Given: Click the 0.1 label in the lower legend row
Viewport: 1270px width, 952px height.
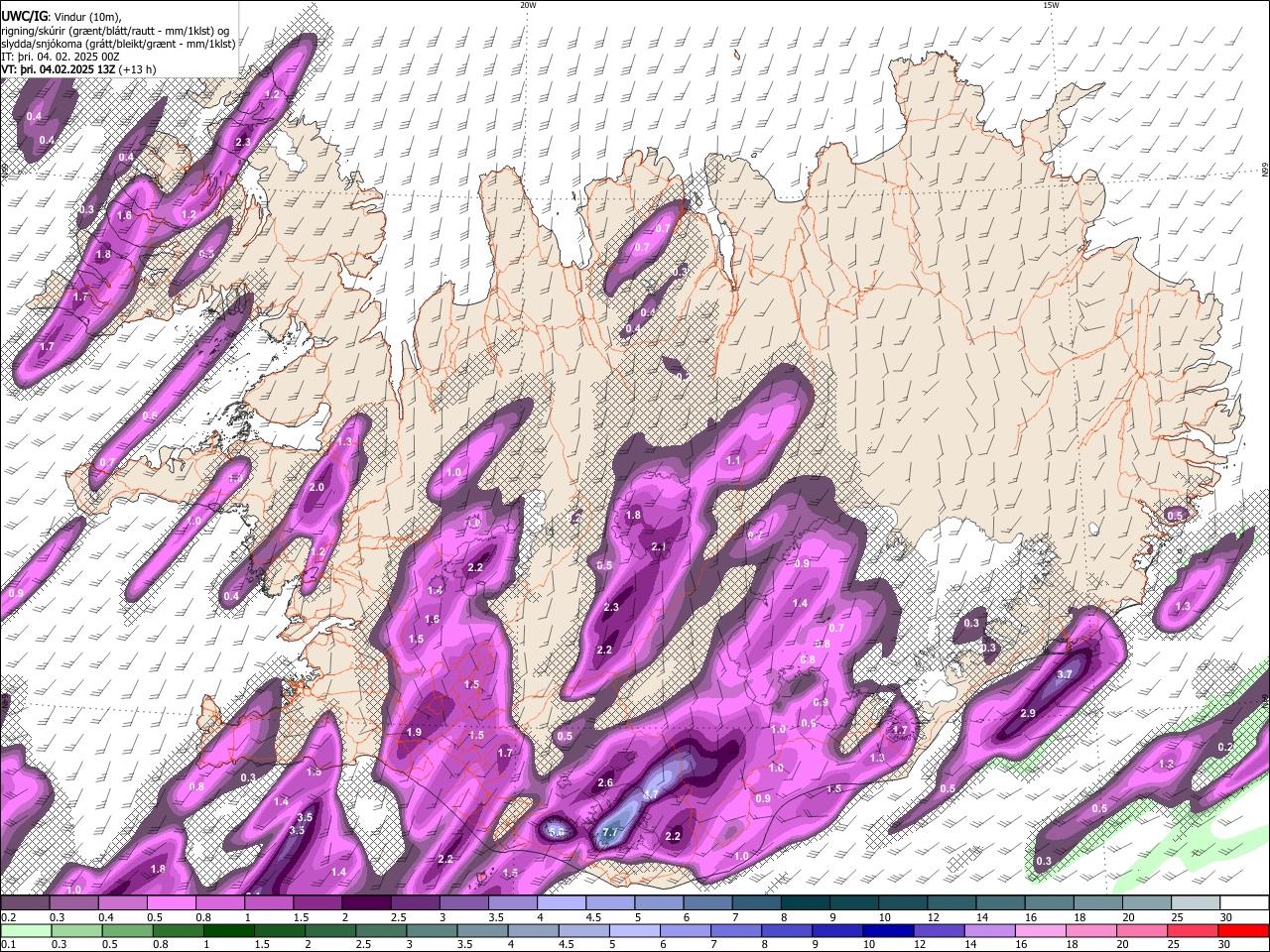Looking at the screenshot, I should 7,945.
